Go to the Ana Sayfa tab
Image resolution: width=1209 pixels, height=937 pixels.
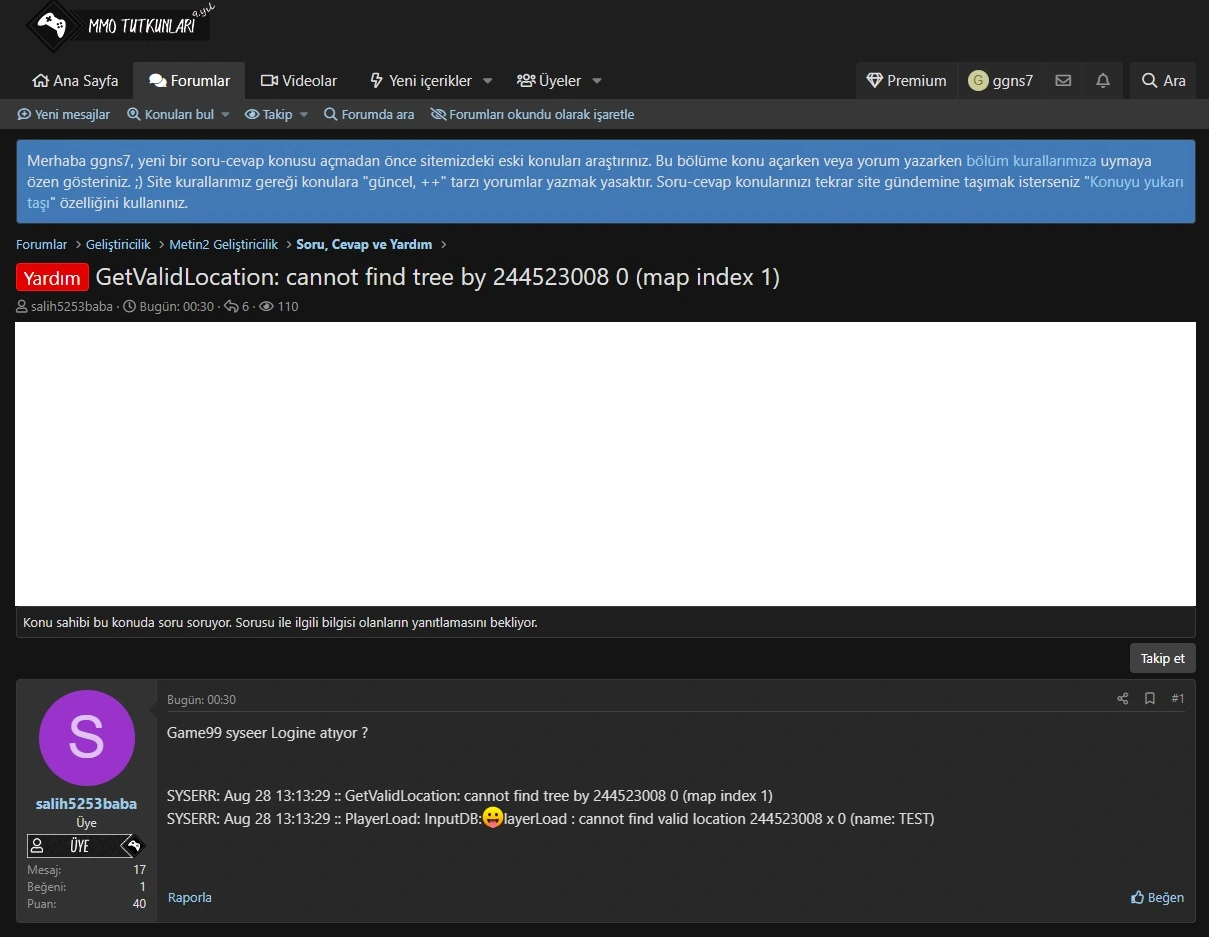click(75, 81)
